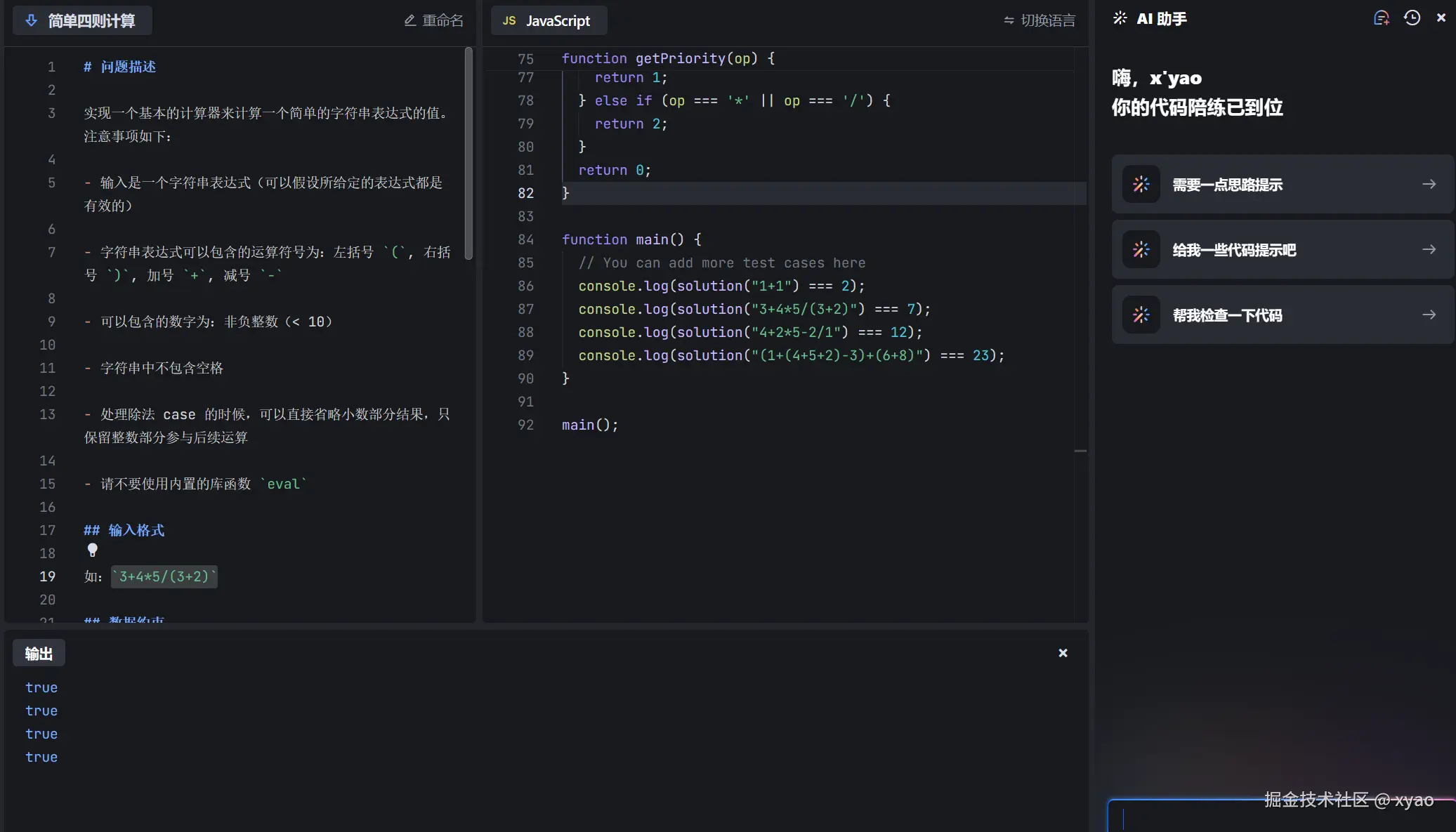Click 切换语言 to switch language
This screenshot has height=832, width=1456.
pos(1039,20)
